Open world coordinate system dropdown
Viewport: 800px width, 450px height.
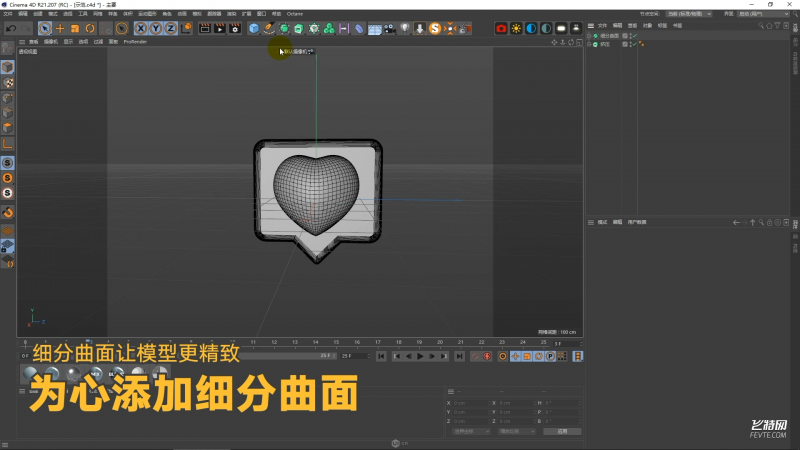point(471,431)
